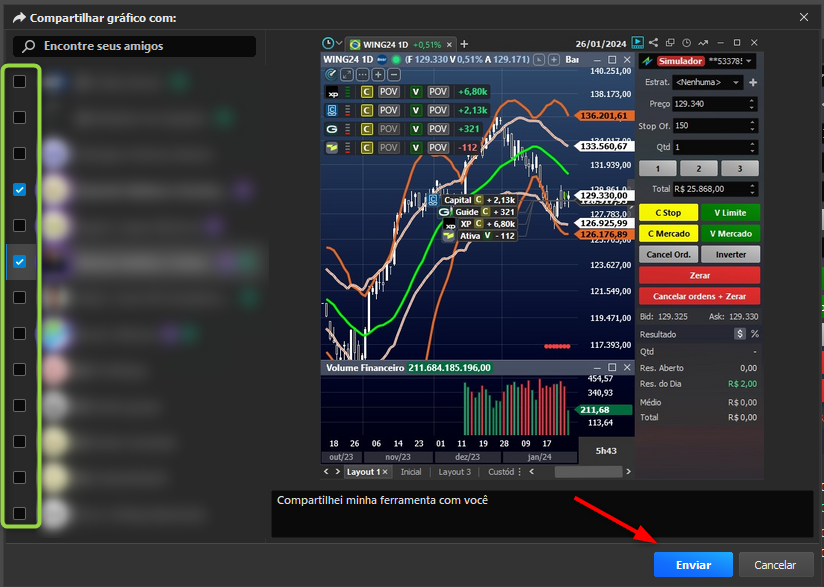
Task: Toggle the % result unit button
Action: [x=755, y=334]
